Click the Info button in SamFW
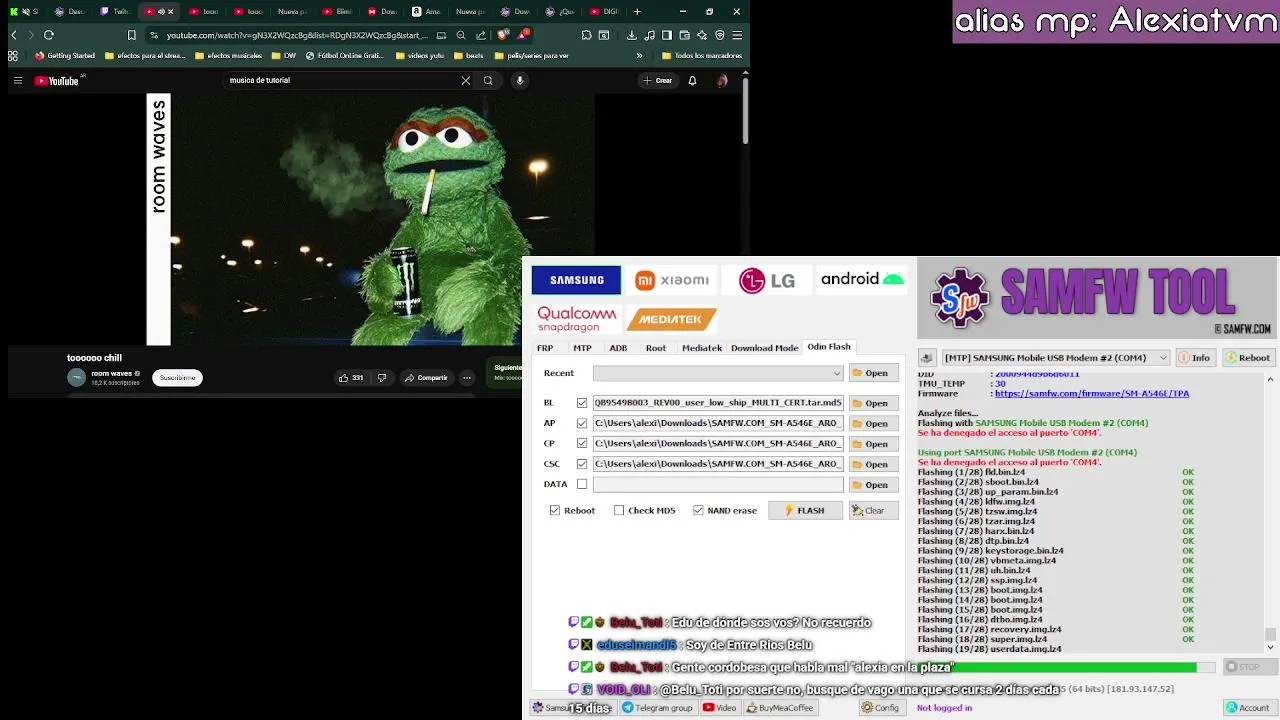Image resolution: width=1280 pixels, height=720 pixels. pyautogui.click(x=1195, y=357)
